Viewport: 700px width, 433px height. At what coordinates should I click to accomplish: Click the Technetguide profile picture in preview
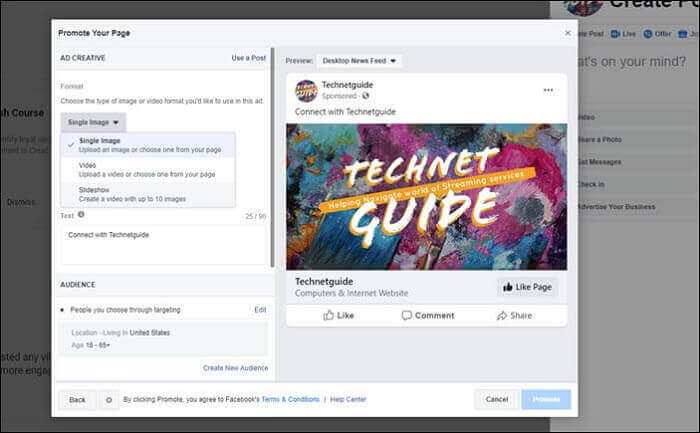point(306,91)
